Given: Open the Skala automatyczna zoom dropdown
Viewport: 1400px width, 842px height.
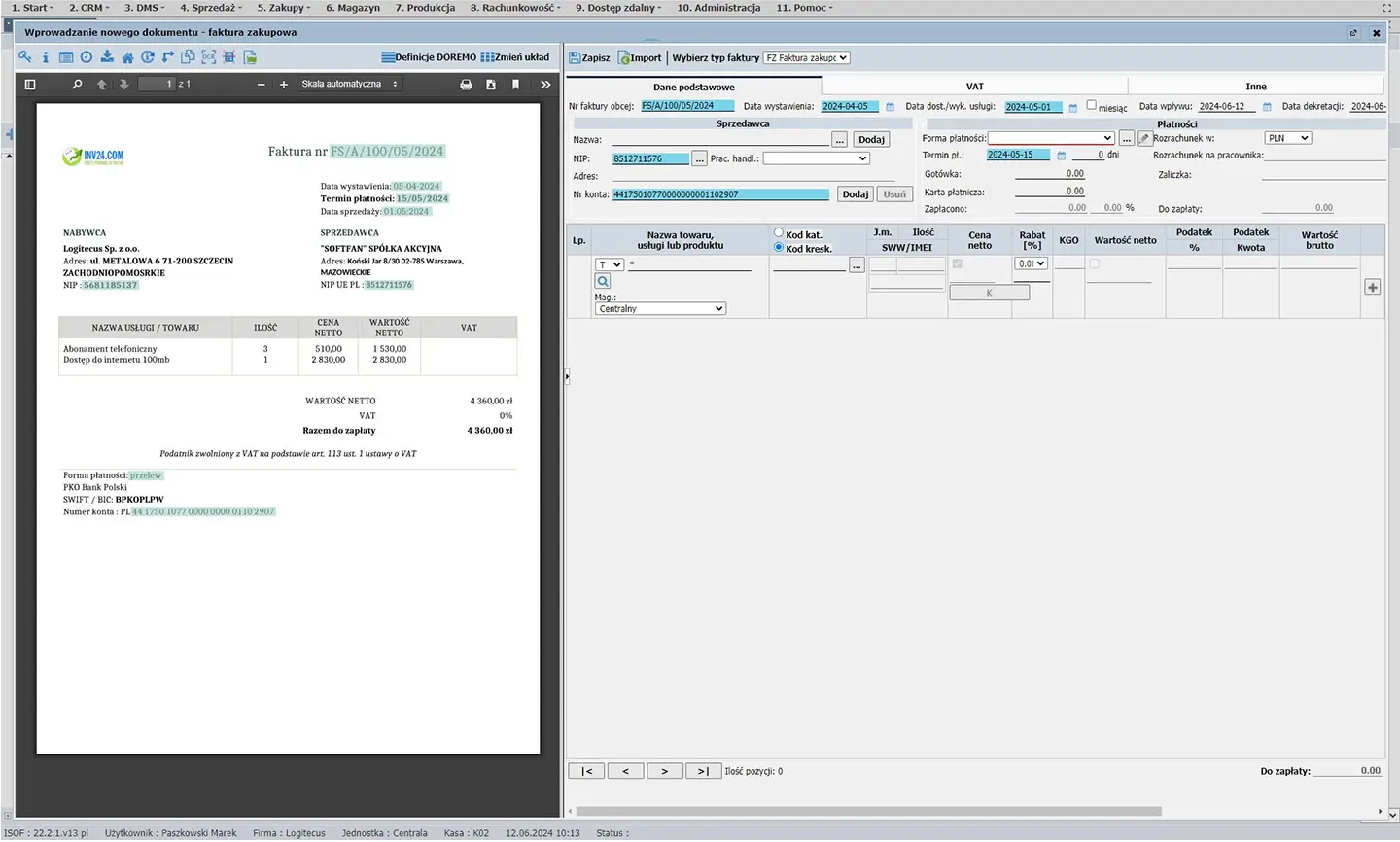Looking at the screenshot, I should 349,85.
